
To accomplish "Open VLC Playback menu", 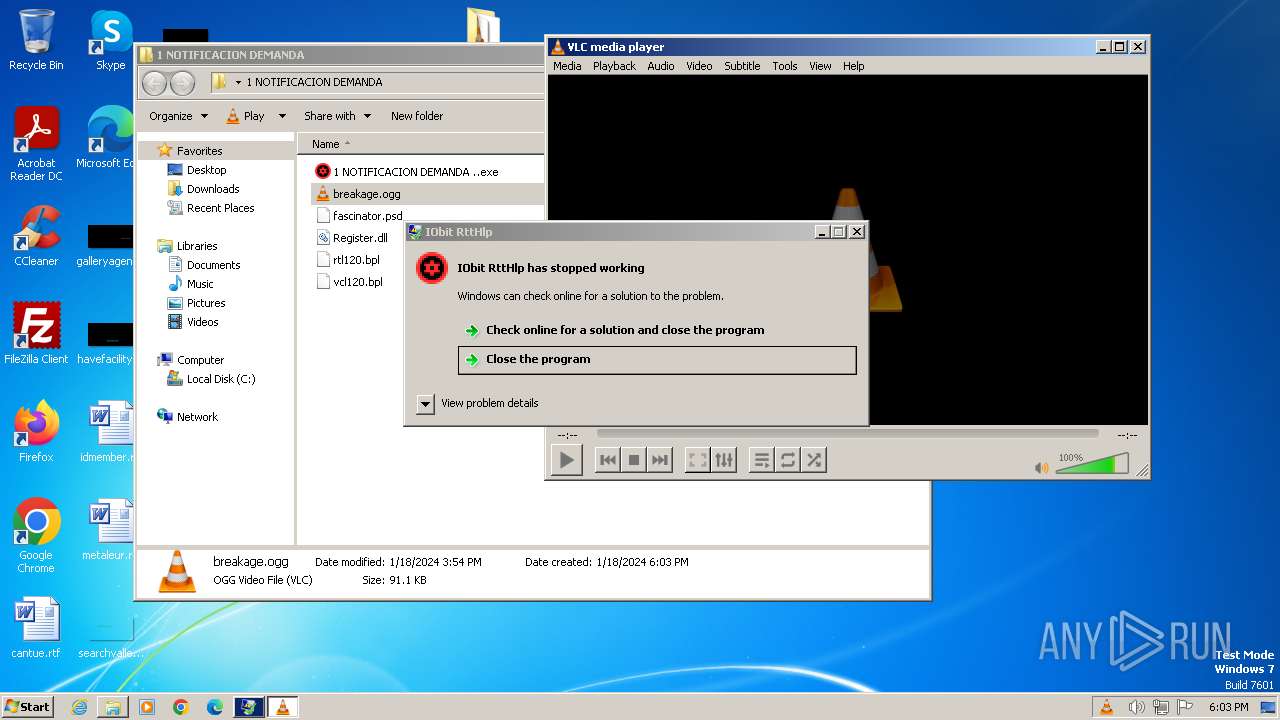I will point(614,66).
